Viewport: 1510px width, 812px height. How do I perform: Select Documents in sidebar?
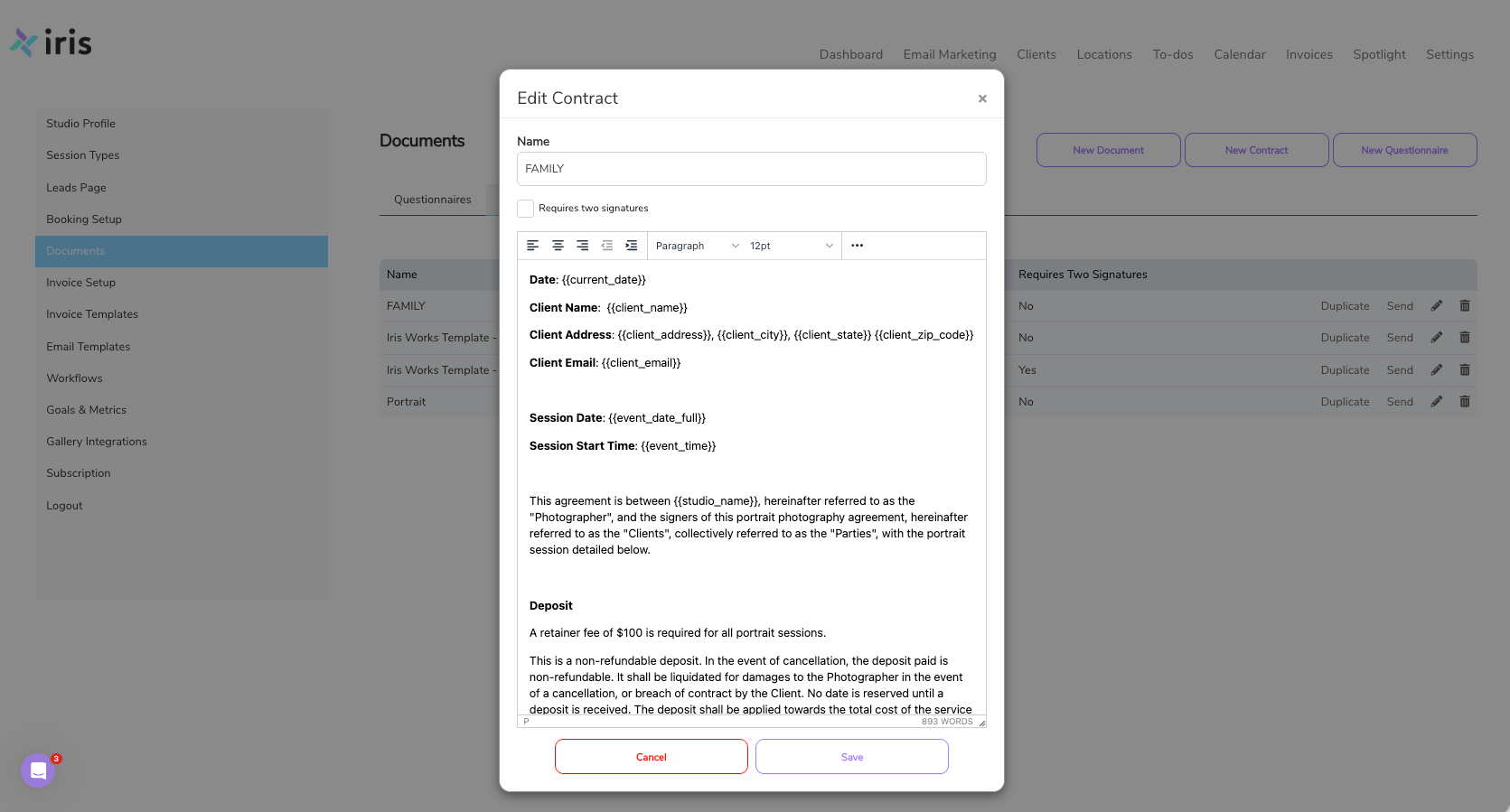(182, 251)
